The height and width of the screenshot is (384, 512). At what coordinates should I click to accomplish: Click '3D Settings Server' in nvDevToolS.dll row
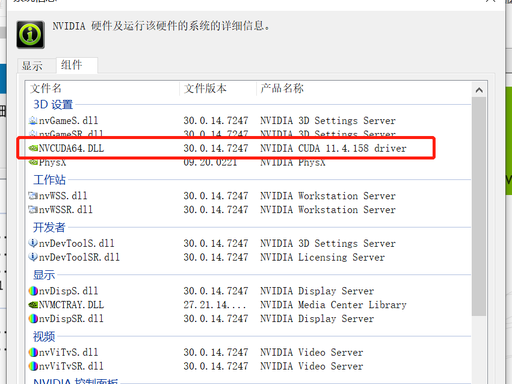pos(347,243)
